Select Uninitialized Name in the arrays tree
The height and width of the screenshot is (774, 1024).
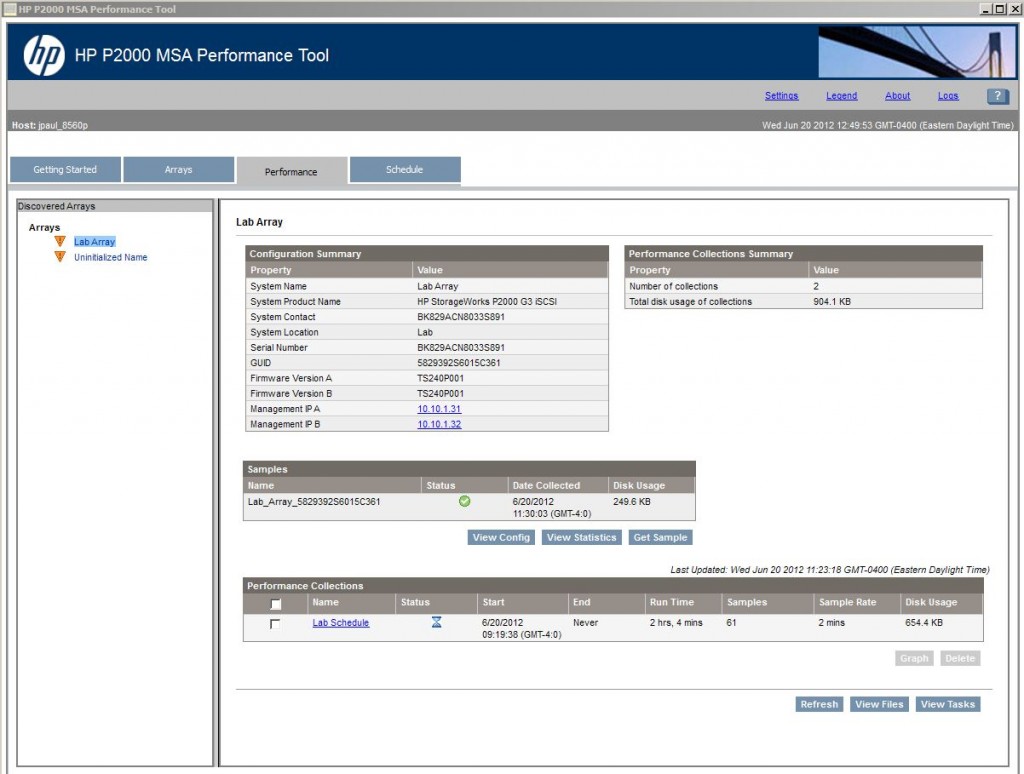(x=110, y=257)
